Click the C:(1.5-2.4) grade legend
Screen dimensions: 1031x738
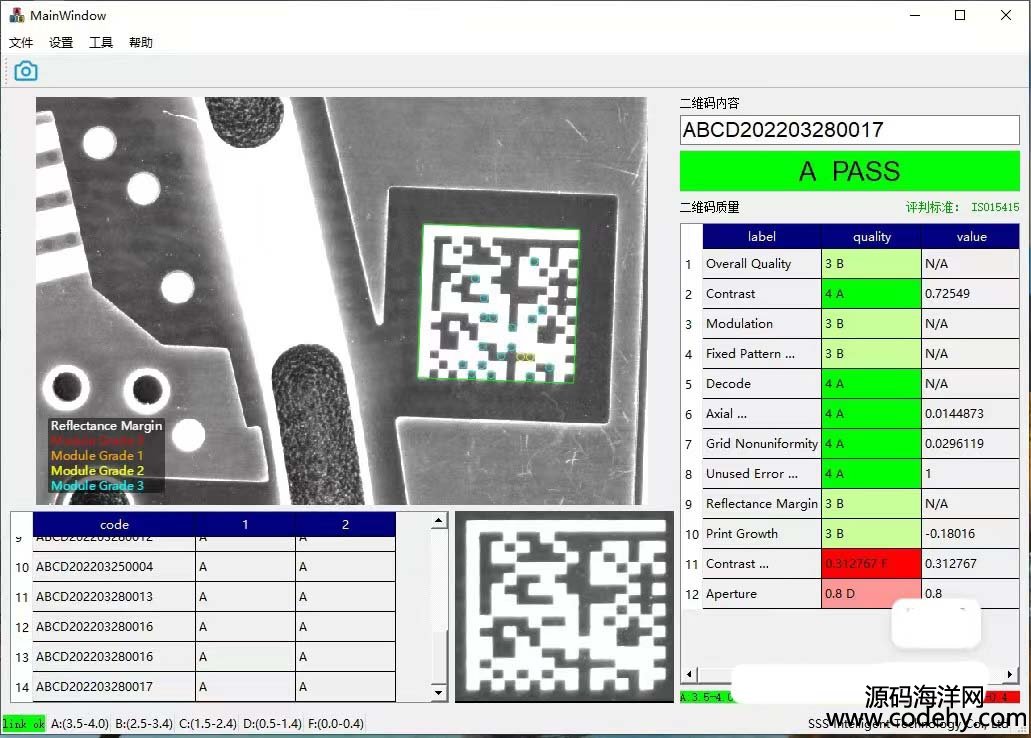208,724
